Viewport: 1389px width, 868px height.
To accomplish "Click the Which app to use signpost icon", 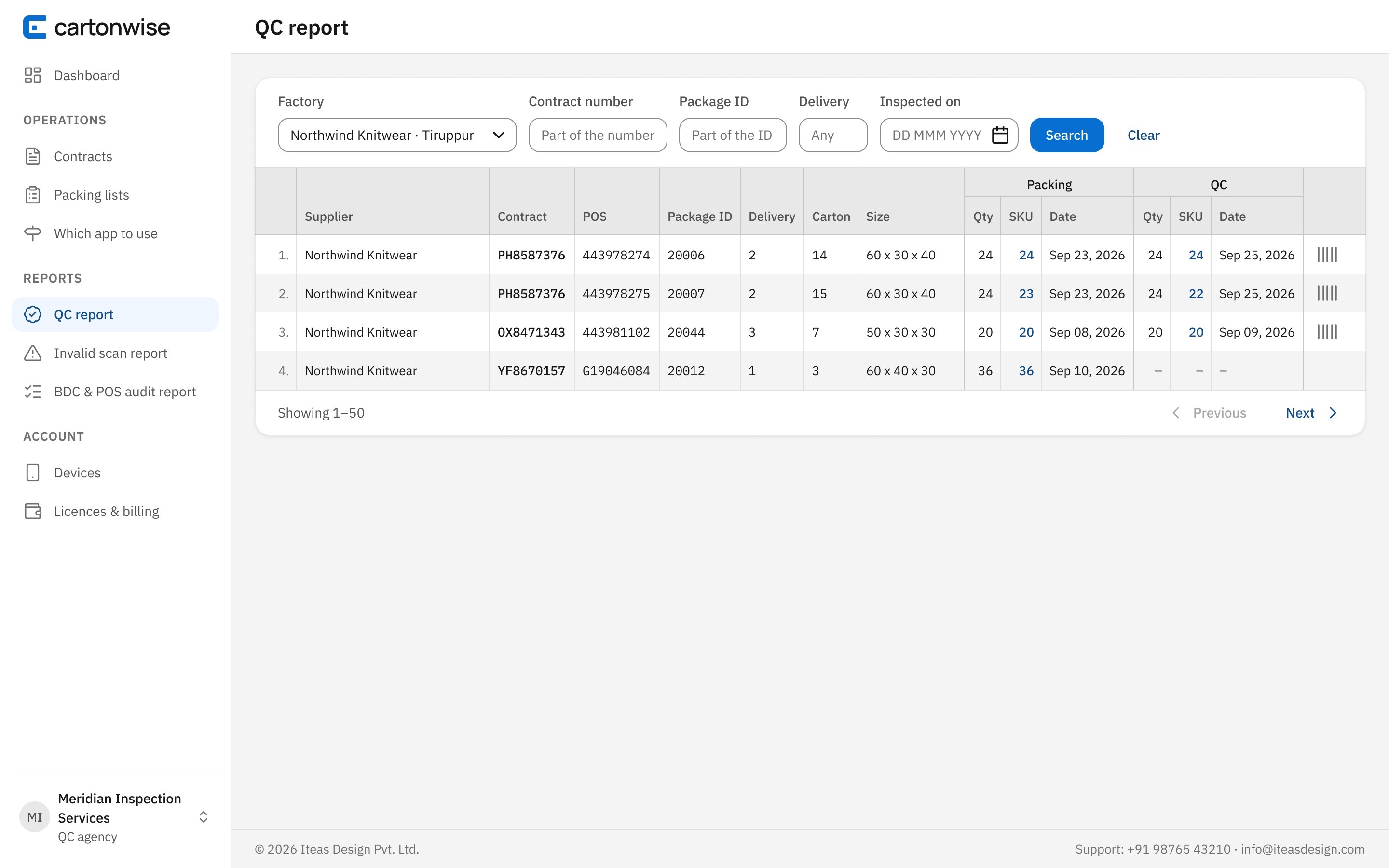I will pos(33,233).
